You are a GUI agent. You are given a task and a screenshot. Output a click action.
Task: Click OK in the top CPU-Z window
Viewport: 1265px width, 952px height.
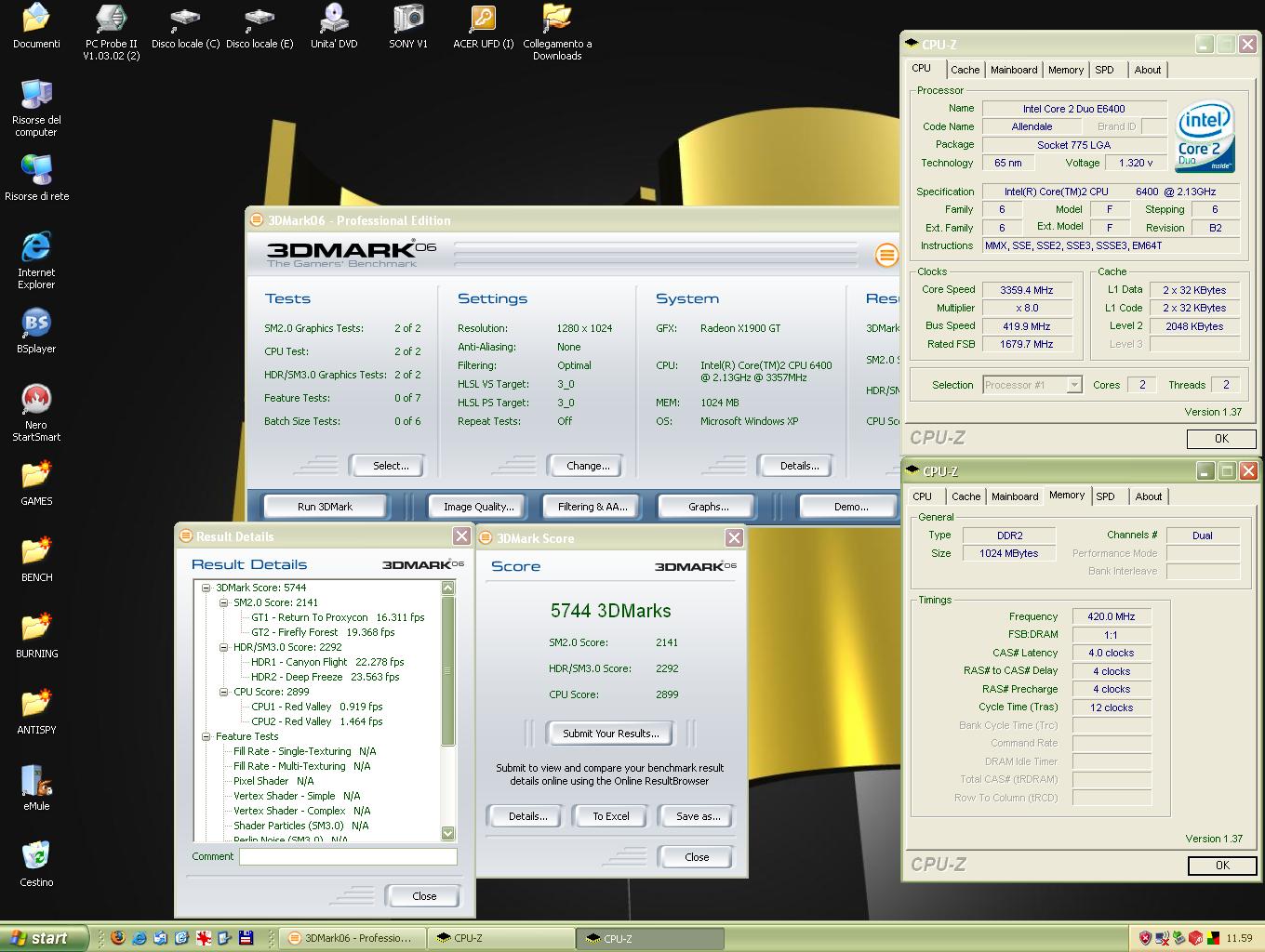(1221, 439)
